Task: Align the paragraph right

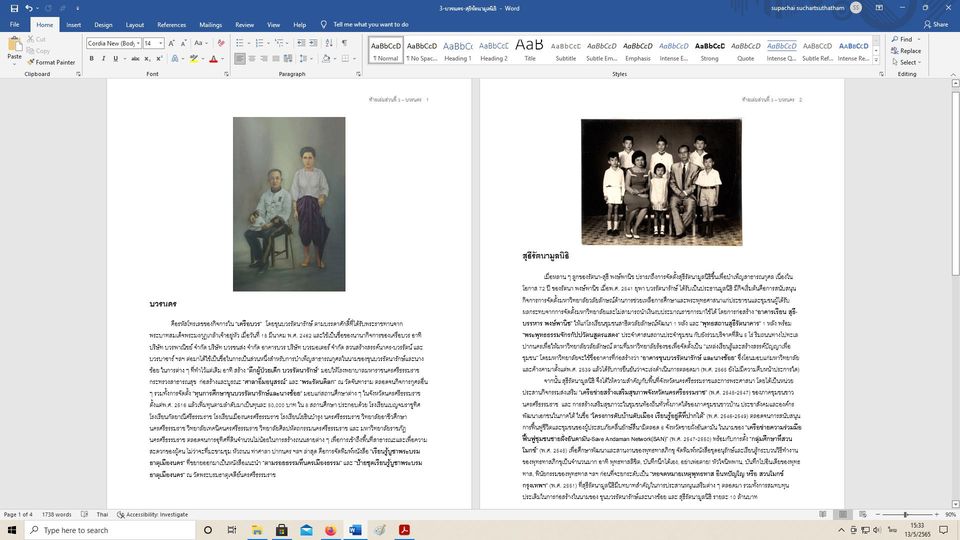Action: [x=264, y=59]
